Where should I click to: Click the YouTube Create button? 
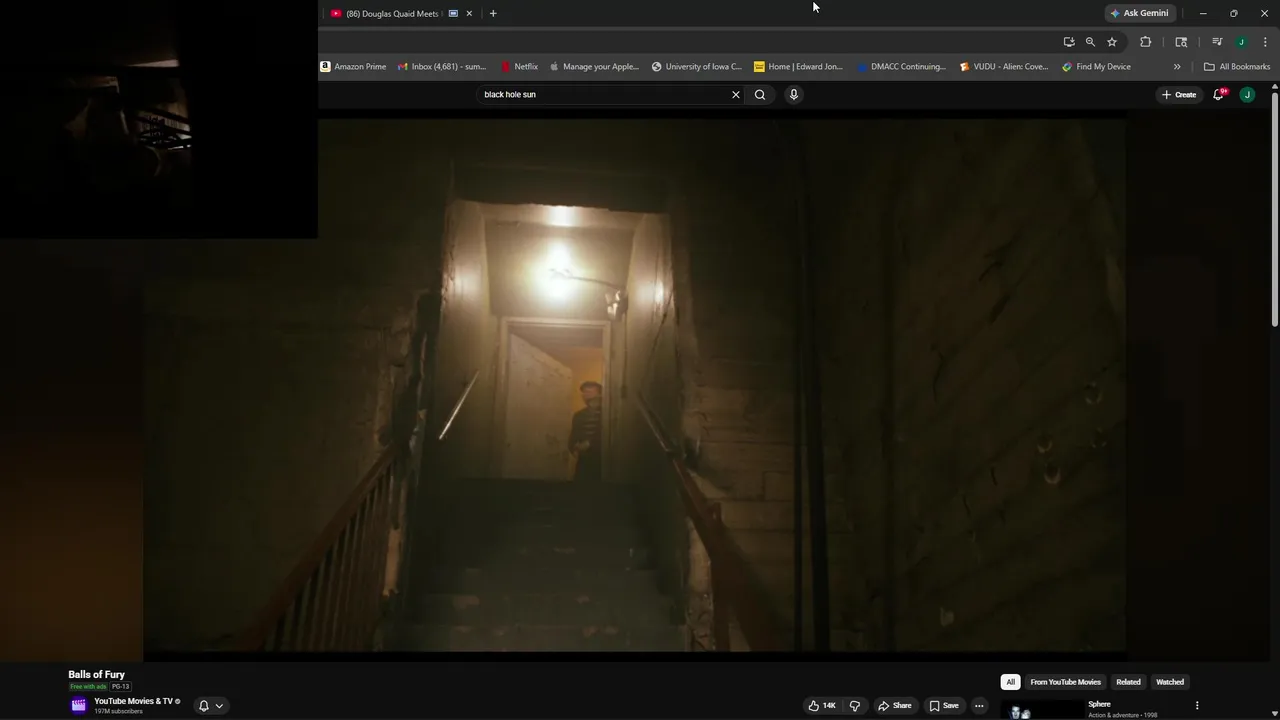point(1179,95)
